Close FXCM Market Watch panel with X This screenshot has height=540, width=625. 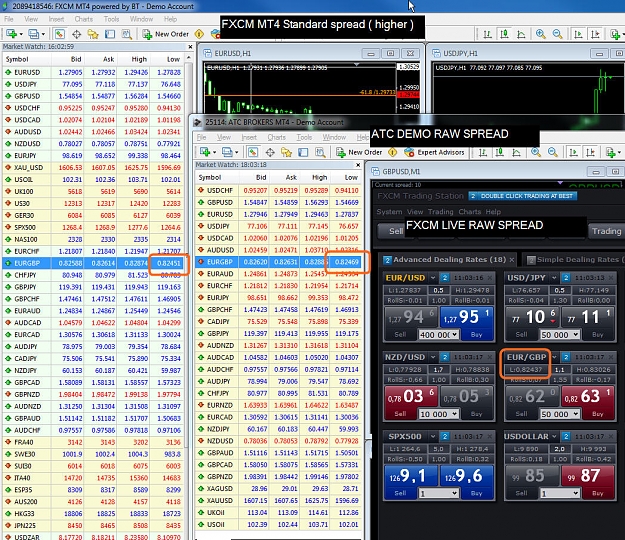coord(190,47)
